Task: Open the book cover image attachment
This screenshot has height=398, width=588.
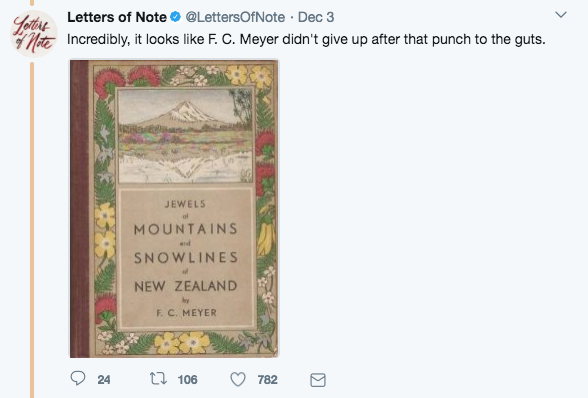Action: (x=174, y=209)
